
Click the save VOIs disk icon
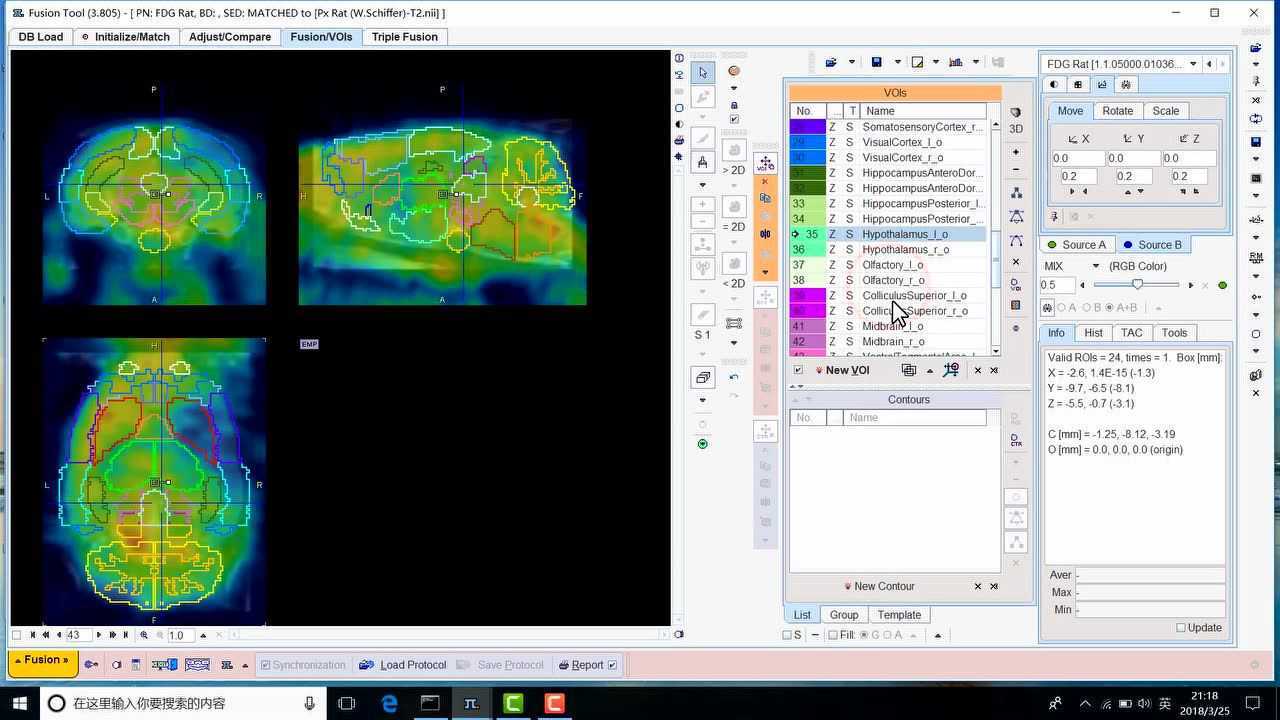point(876,62)
